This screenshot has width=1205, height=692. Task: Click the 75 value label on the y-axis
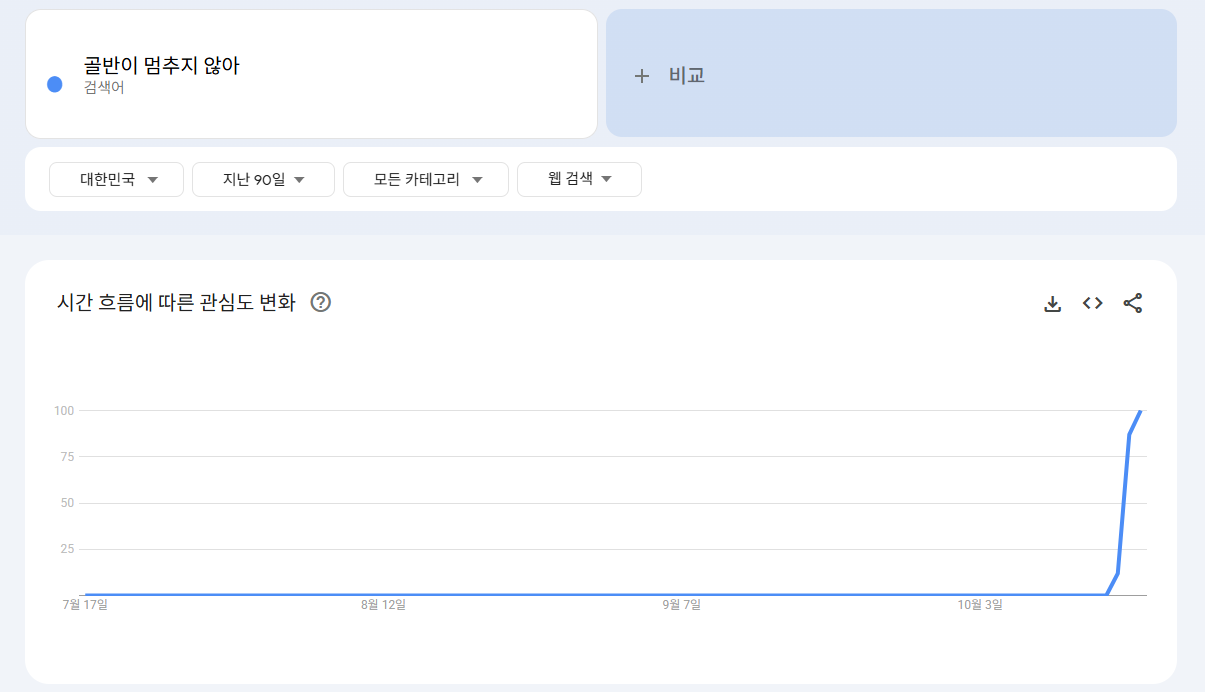click(67, 457)
